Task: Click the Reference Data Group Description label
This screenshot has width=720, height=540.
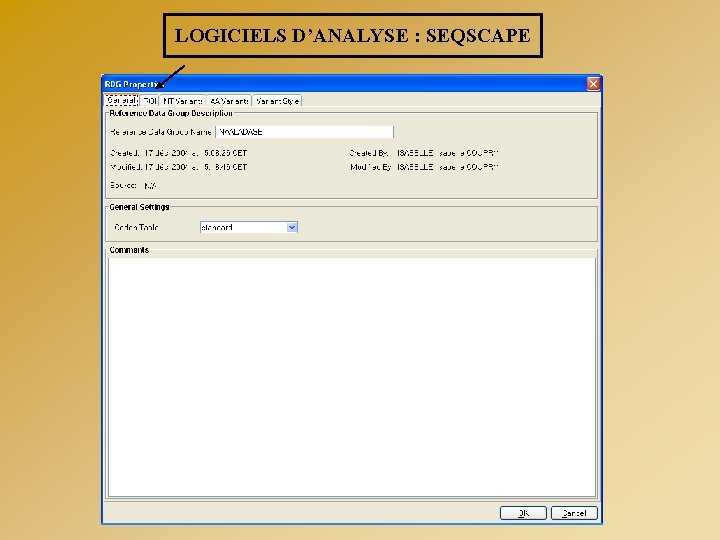Action: tap(171, 113)
